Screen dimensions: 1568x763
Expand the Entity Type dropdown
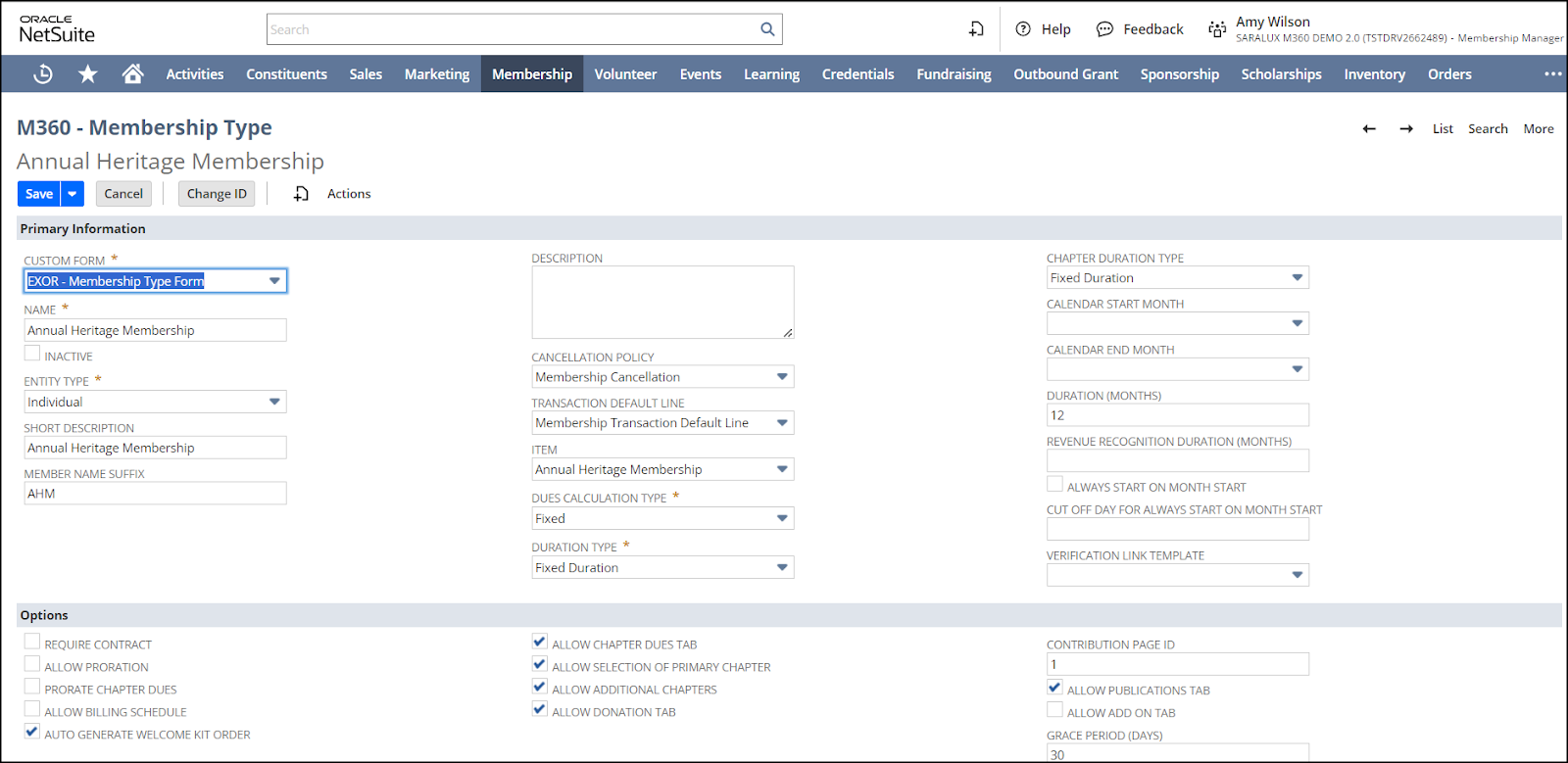(x=274, y=402)
